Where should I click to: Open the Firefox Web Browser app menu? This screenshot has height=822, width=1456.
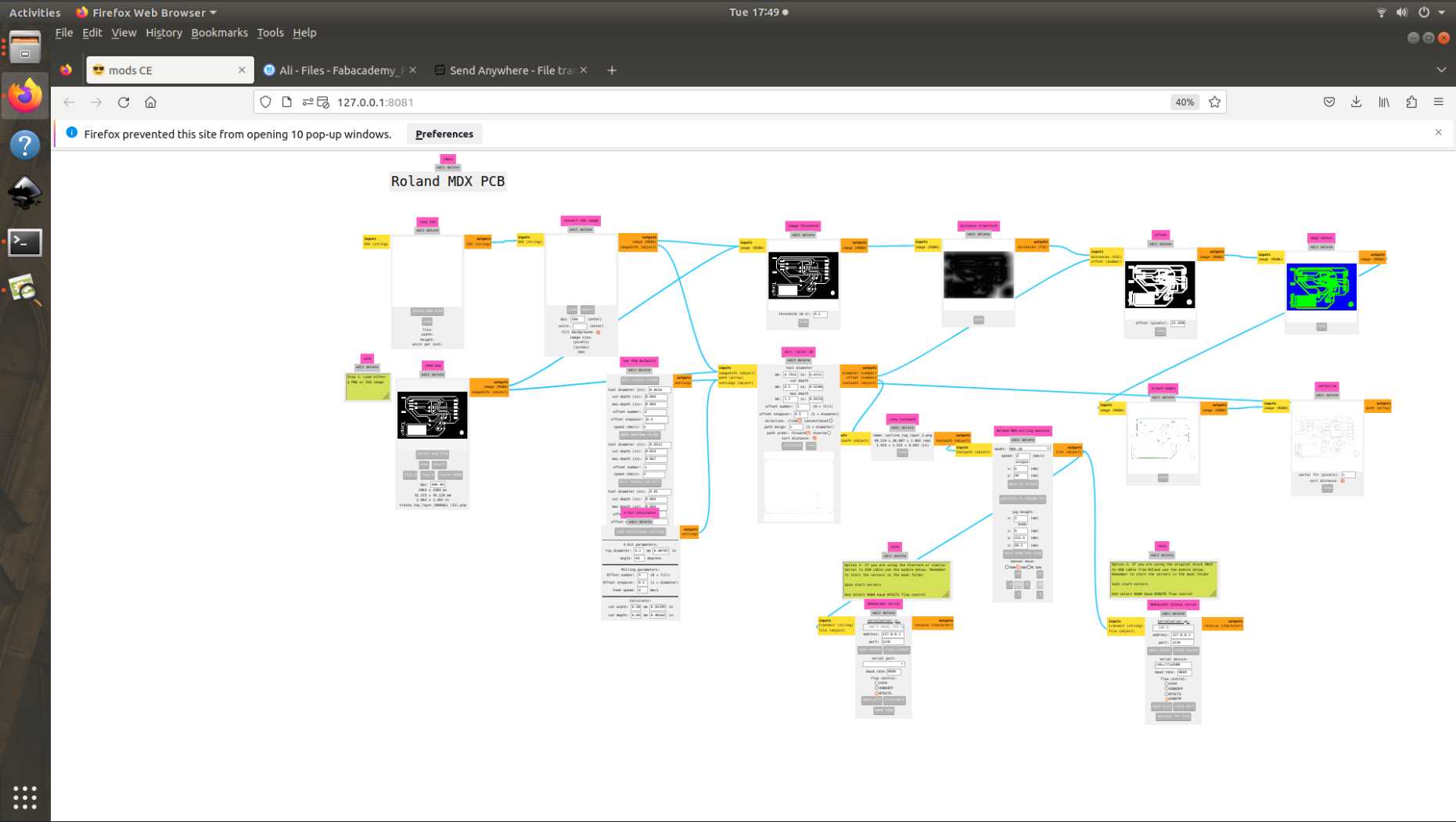[x=146, y=13]
